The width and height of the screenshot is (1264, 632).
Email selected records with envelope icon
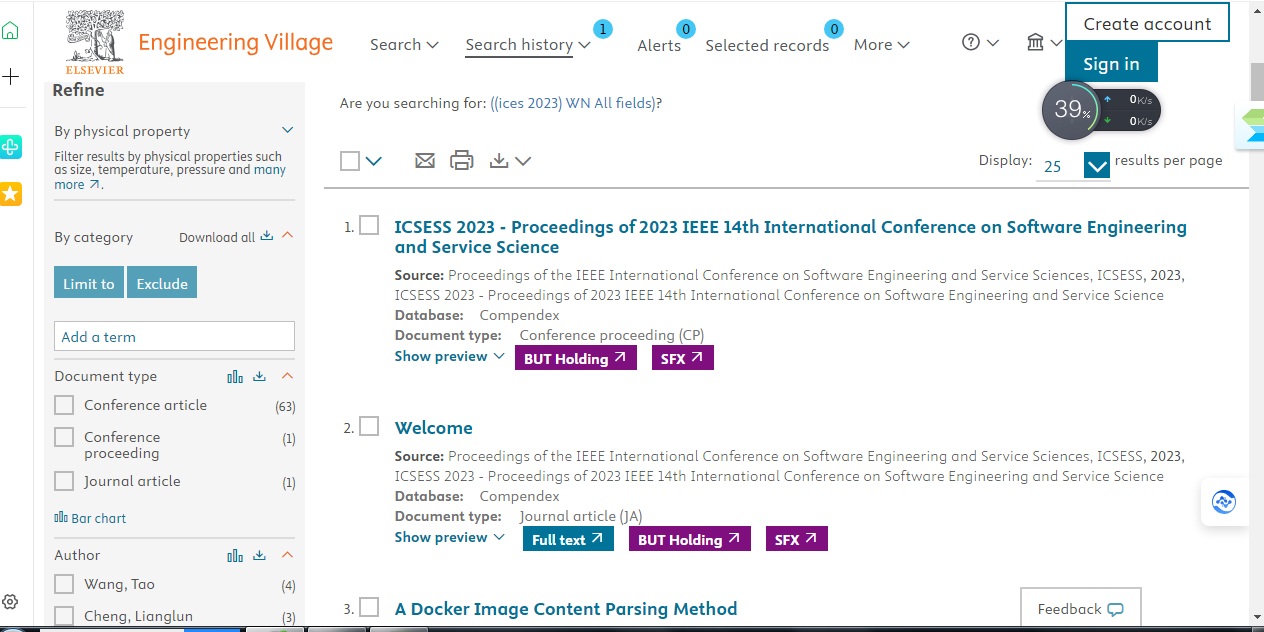(x=425, y=160)
